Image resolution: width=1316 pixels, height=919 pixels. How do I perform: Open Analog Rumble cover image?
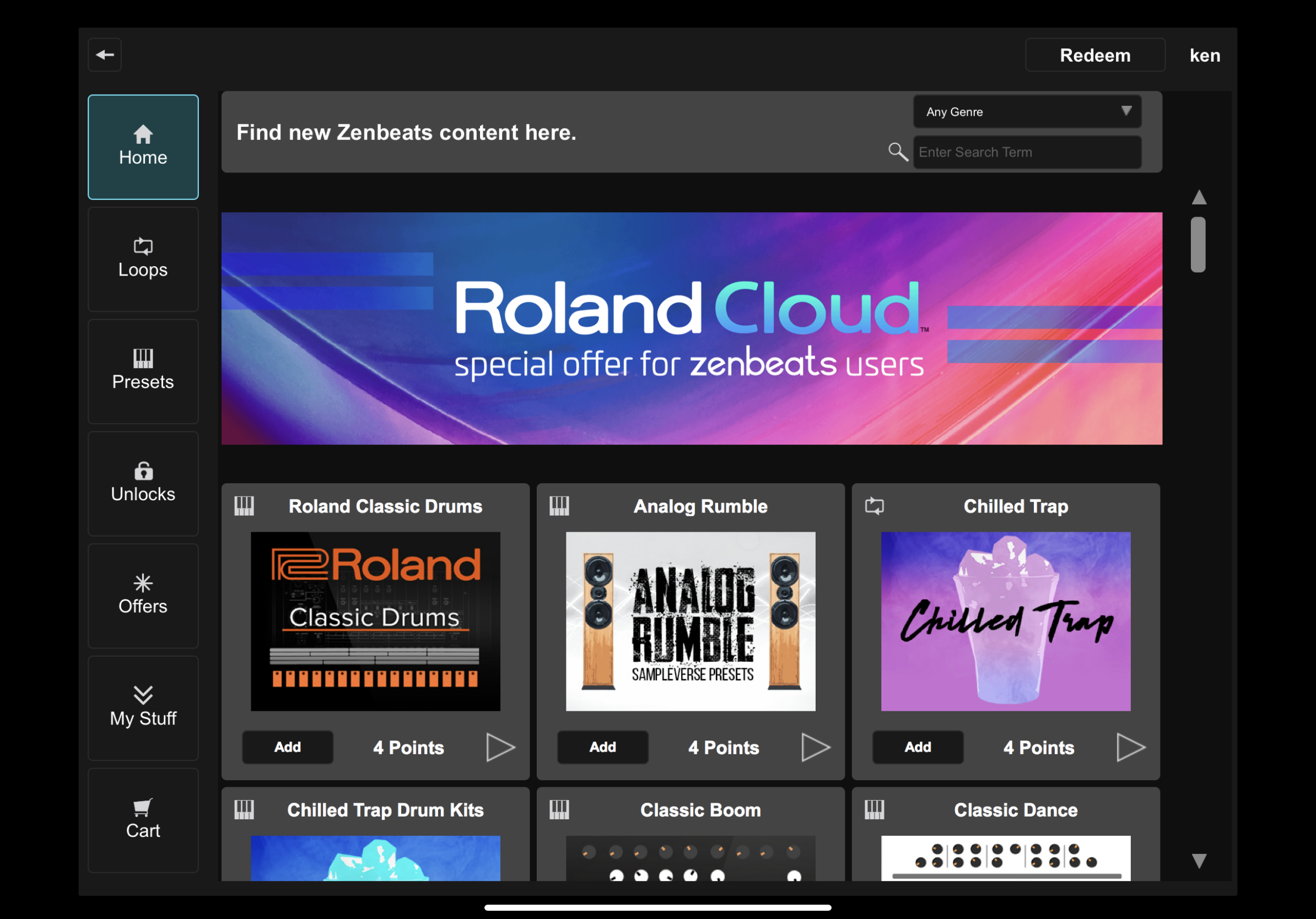[691, 621]
